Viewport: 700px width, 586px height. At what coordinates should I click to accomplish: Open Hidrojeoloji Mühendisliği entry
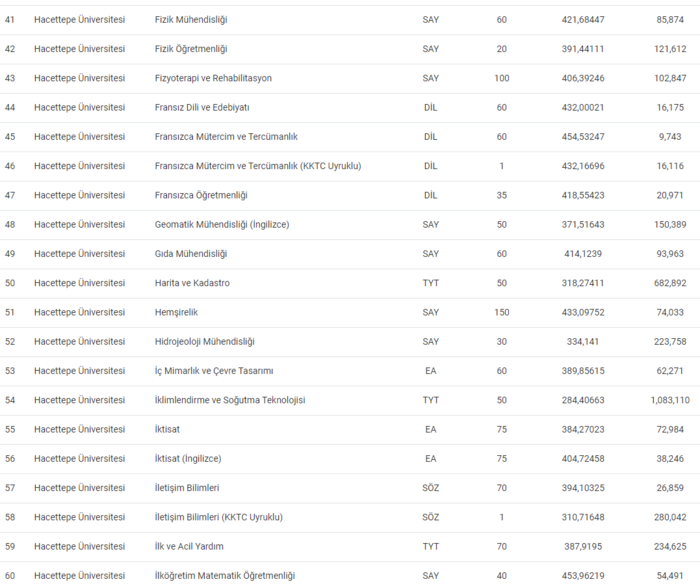[x=205, y=341]
